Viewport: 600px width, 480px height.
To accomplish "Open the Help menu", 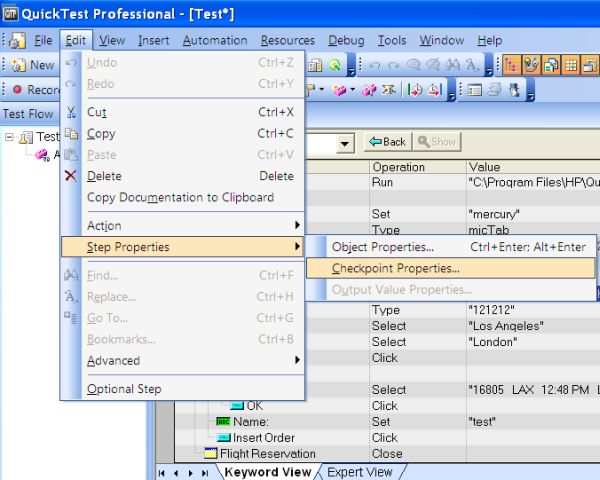I will 489,40.
